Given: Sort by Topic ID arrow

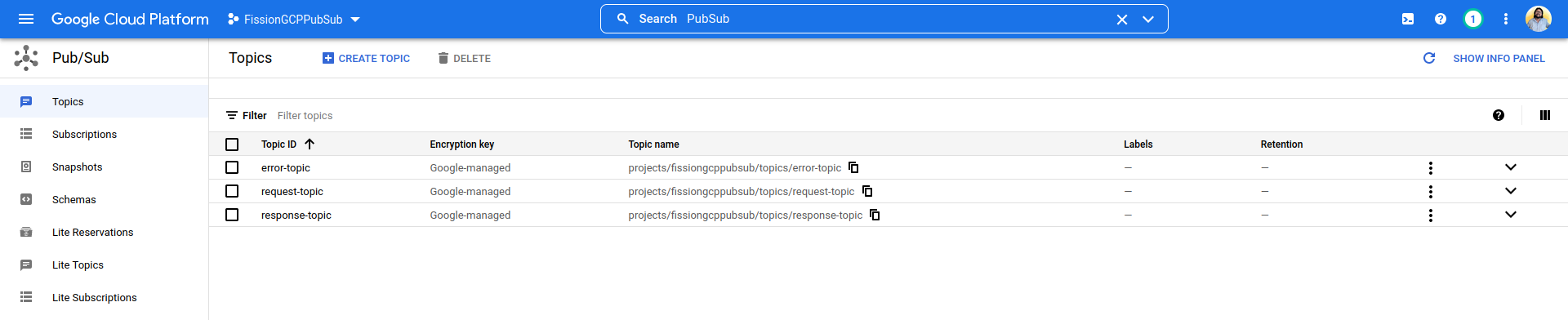Looking at the screenshot, I should point(310,144).
